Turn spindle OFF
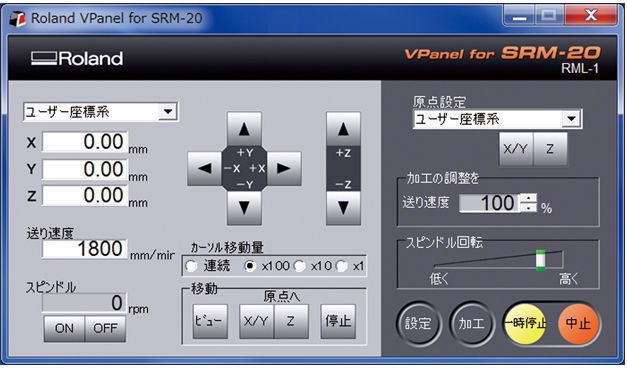Screen dimensions: 627x370 (105, 328)
